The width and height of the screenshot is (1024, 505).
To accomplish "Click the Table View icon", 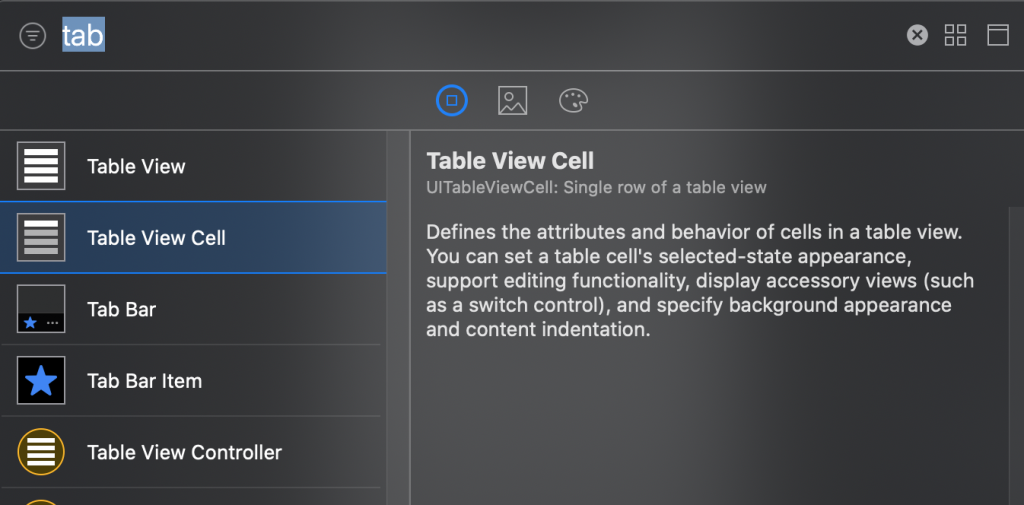I will click(41, 166).
